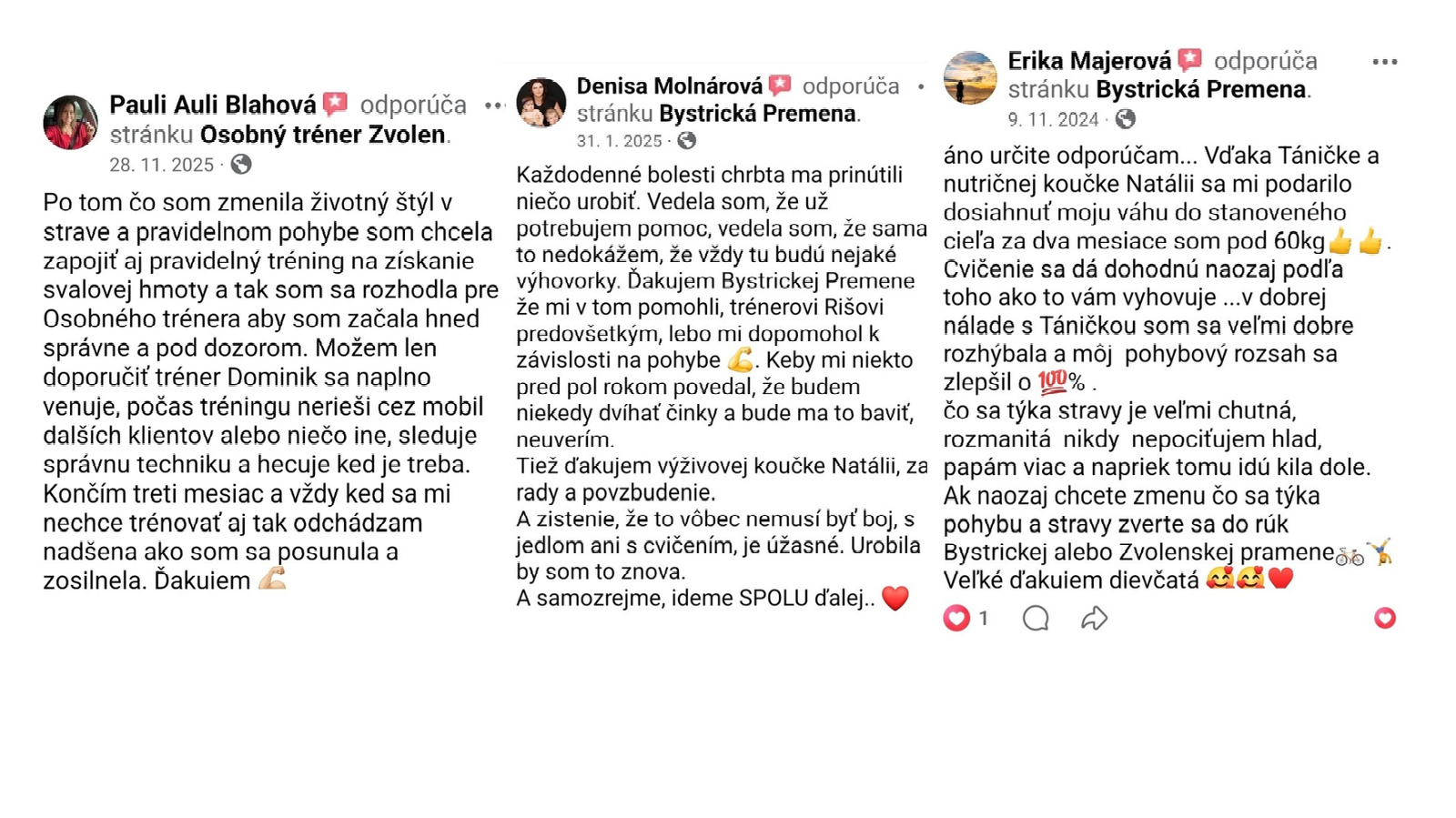Open Bystrická Premena page from Denisa's post
The width and height of the screenshot is (1456, 818).
(x=757, y=114)
